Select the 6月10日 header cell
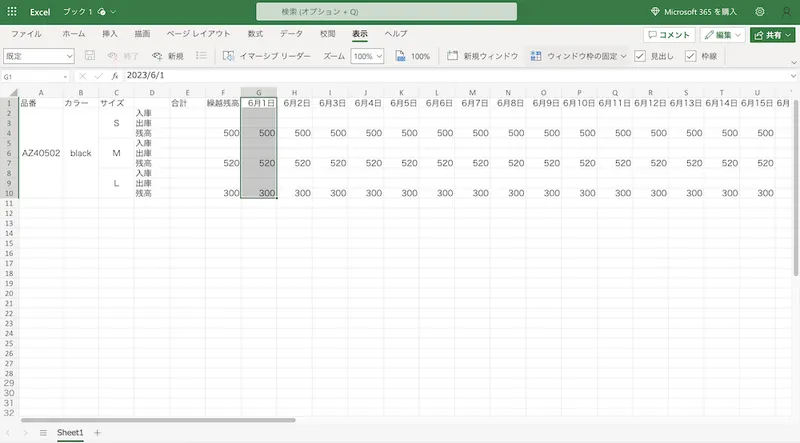This screenshot has height=443, width=800. [x=579, y=103]
